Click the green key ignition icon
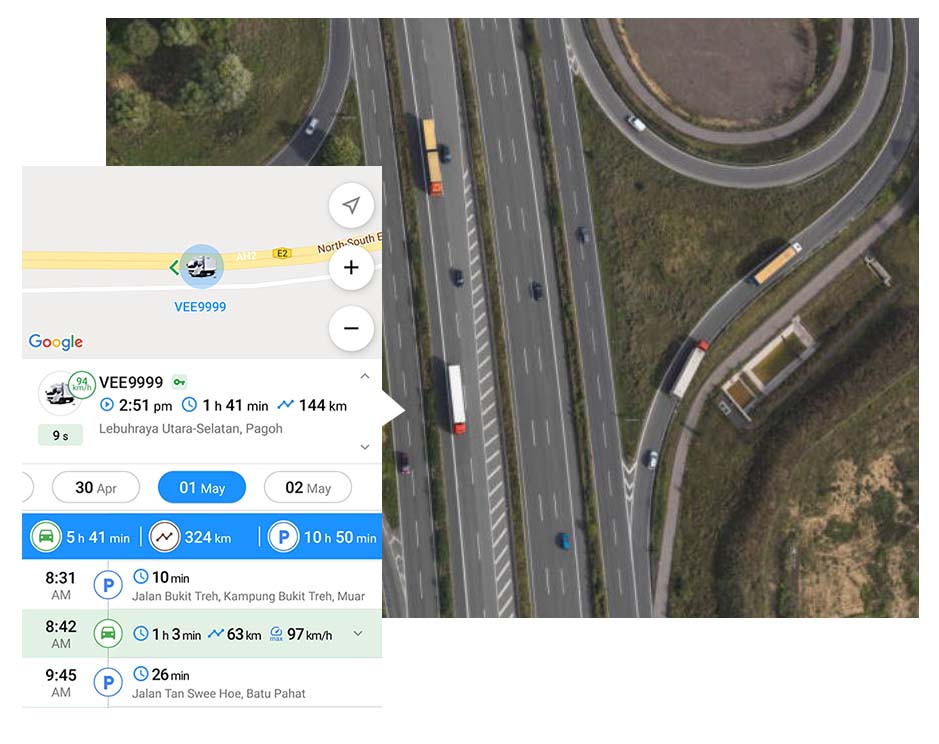Viewport: 939px width, 744px height. (179, 382)
